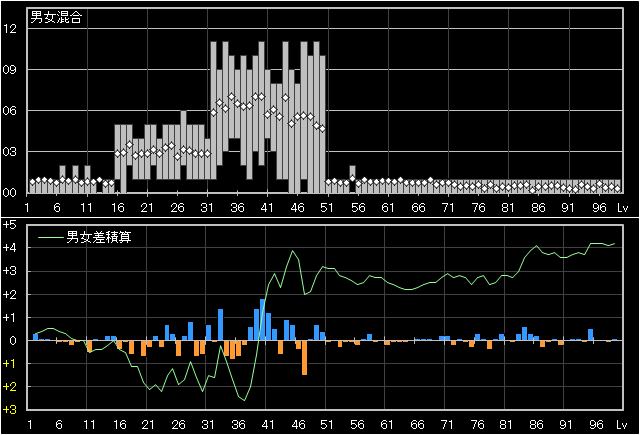Select the yellow +3 y-axis value
Image resolution: width=640 pixels, height=435 pixels.
point(9,410)
